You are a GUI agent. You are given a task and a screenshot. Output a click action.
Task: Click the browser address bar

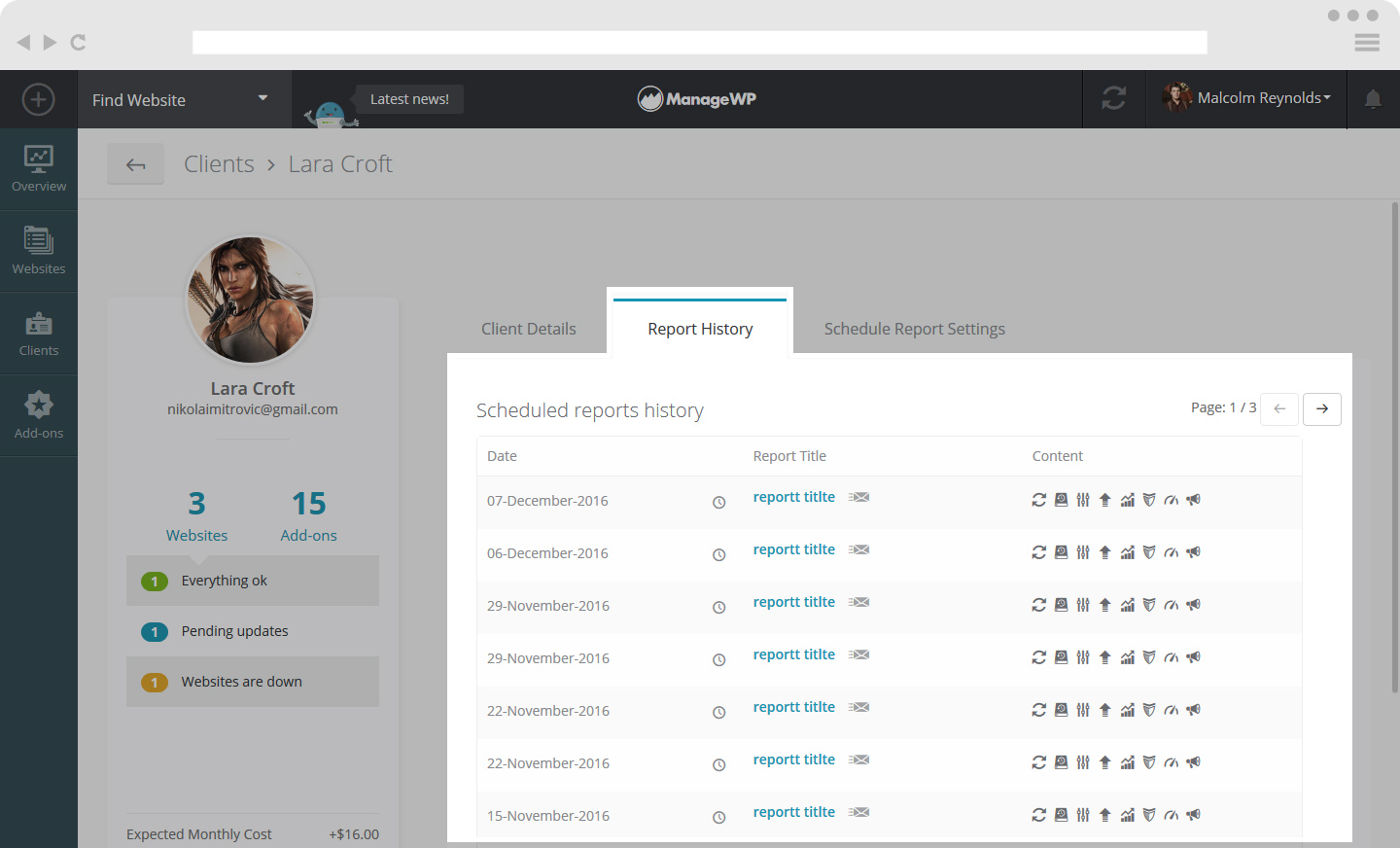click(x=700, y=42)
